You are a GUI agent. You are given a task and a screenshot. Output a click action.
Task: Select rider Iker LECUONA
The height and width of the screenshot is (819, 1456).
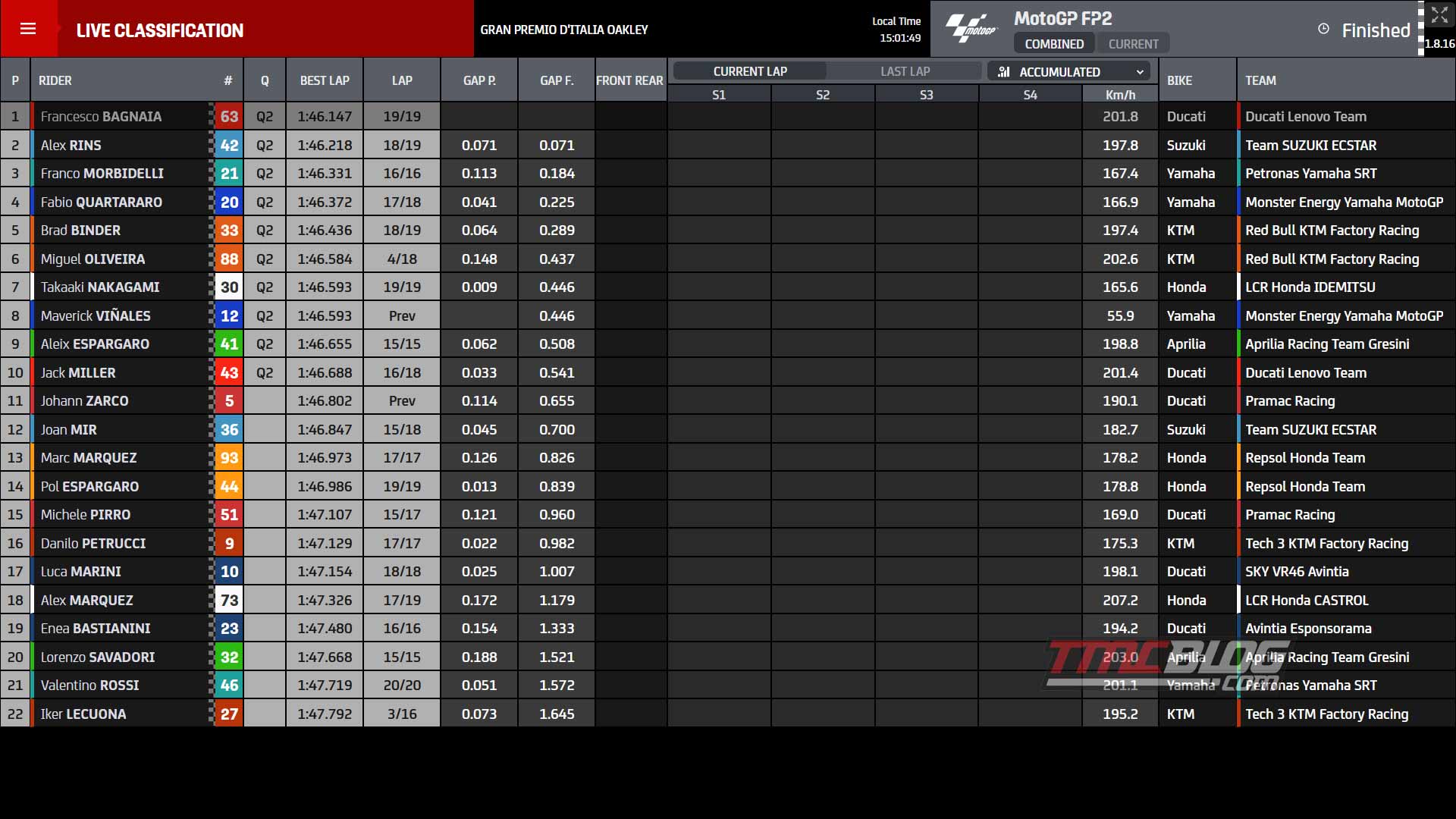pos(83,714)
